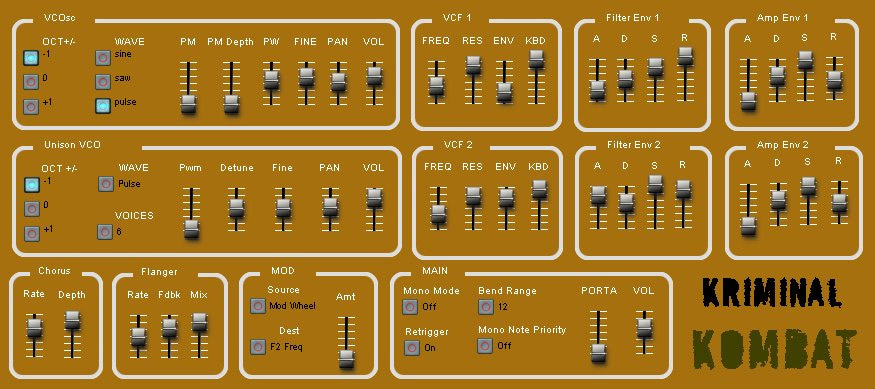Image resolution: width=875 pixels, height=389 pixels.
Task: Select Unison VCO octave 0 button
Action: (x=32, y=209)
